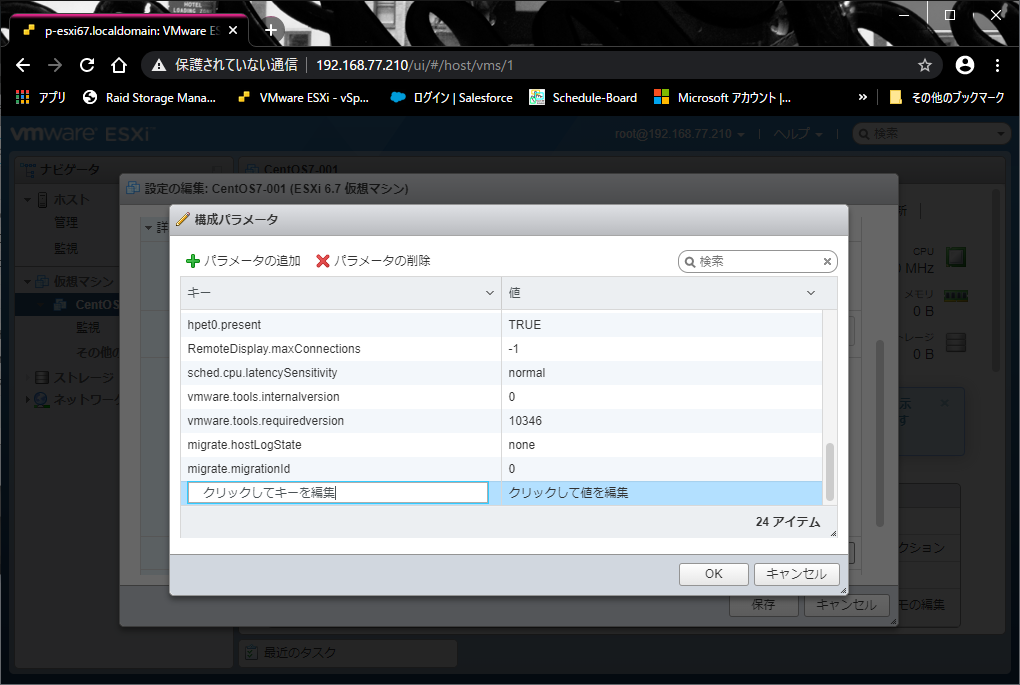Bookmark this page with the star icon
The height and width of the screenshot is (685, 1020).
924,65
